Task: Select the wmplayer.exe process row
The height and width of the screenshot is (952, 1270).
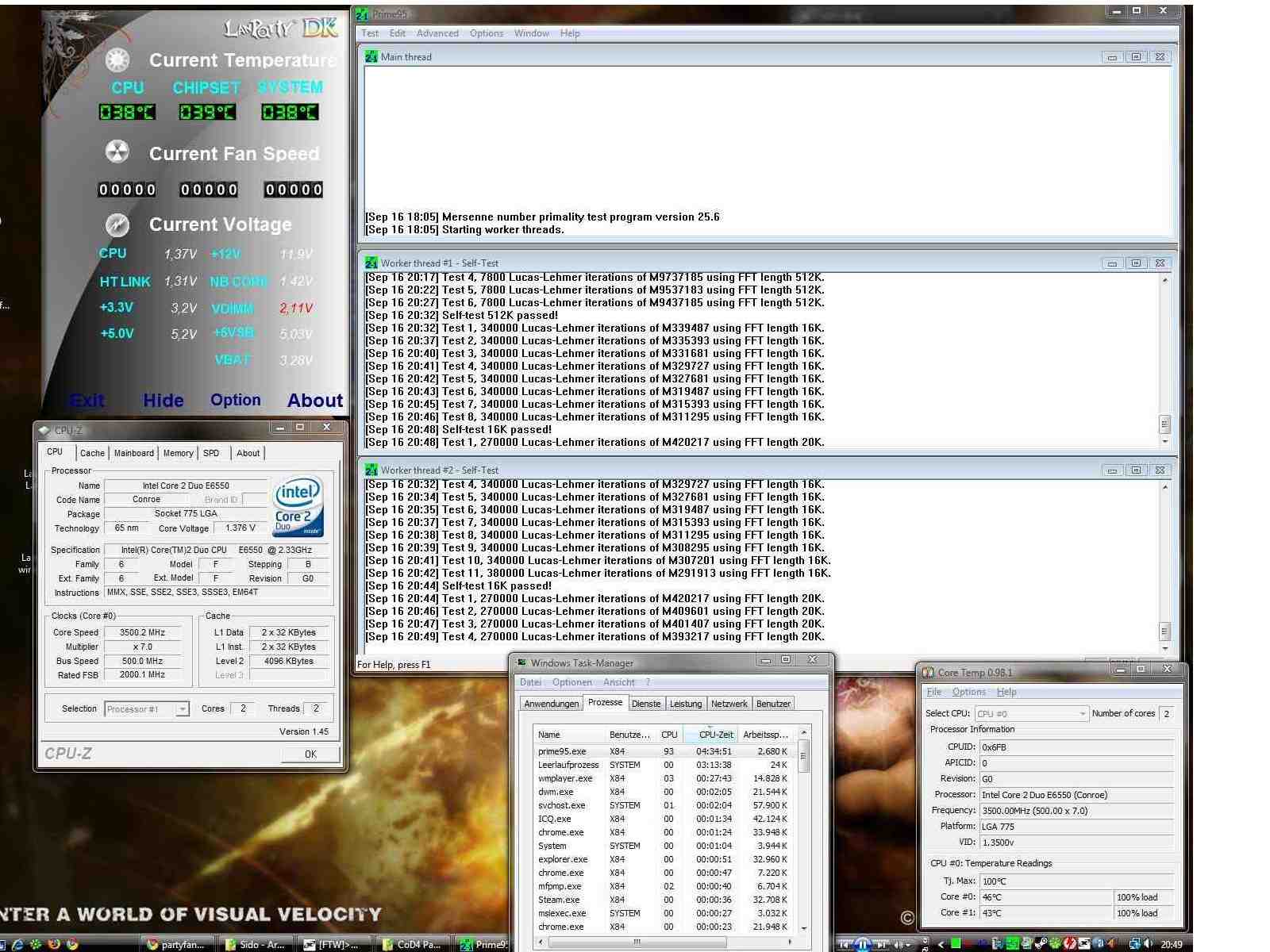Action: click(665, 778)
